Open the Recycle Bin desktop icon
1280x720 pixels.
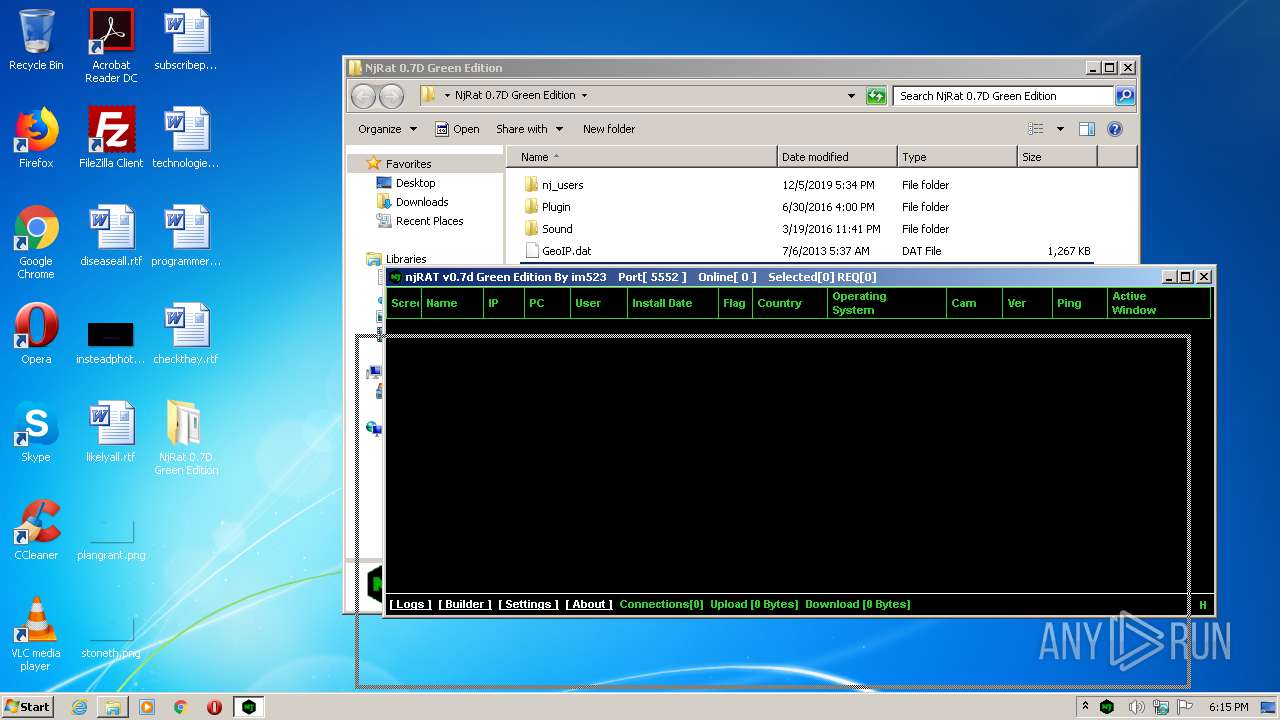click(36, 40)
